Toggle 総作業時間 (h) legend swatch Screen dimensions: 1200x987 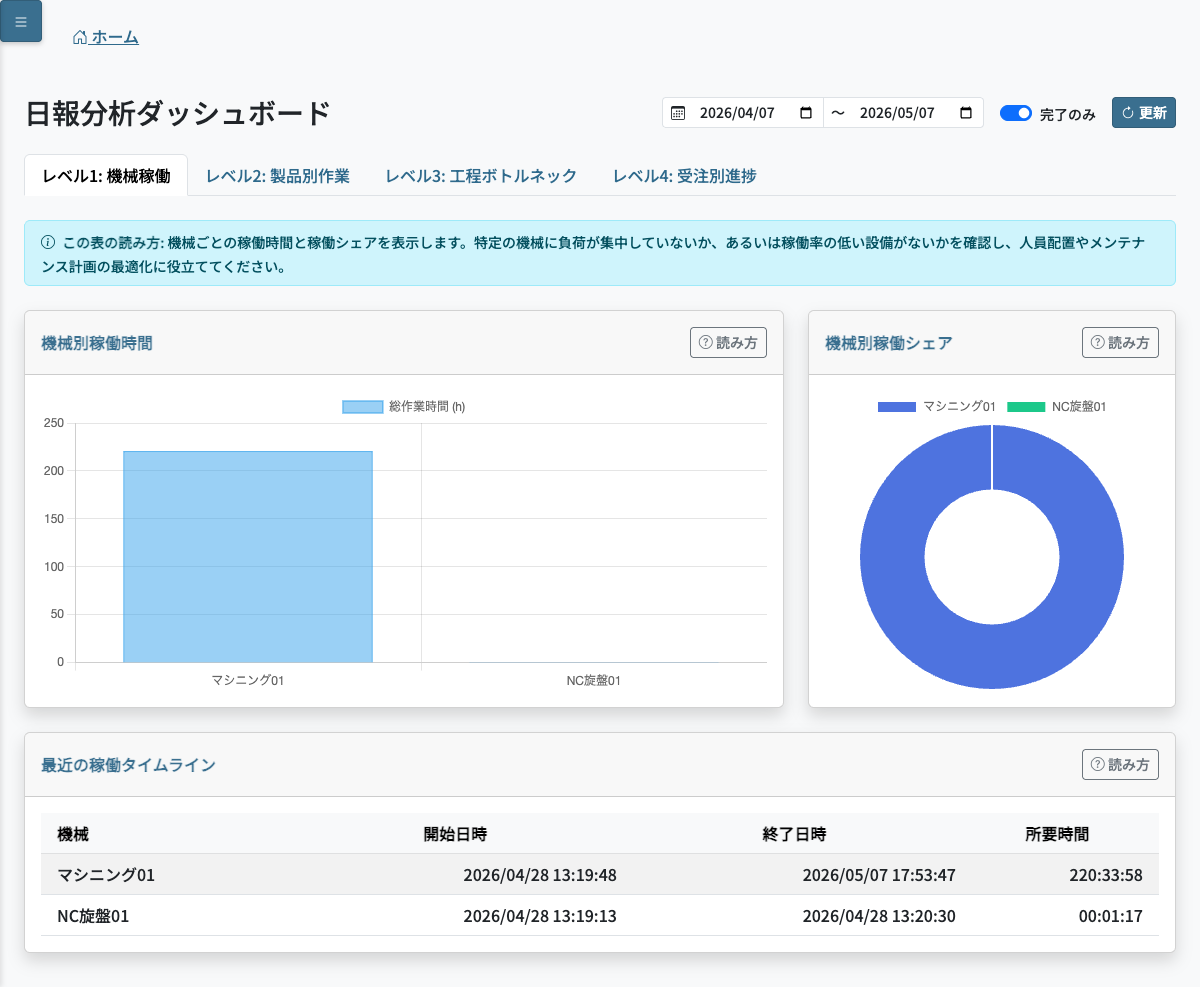363,407
